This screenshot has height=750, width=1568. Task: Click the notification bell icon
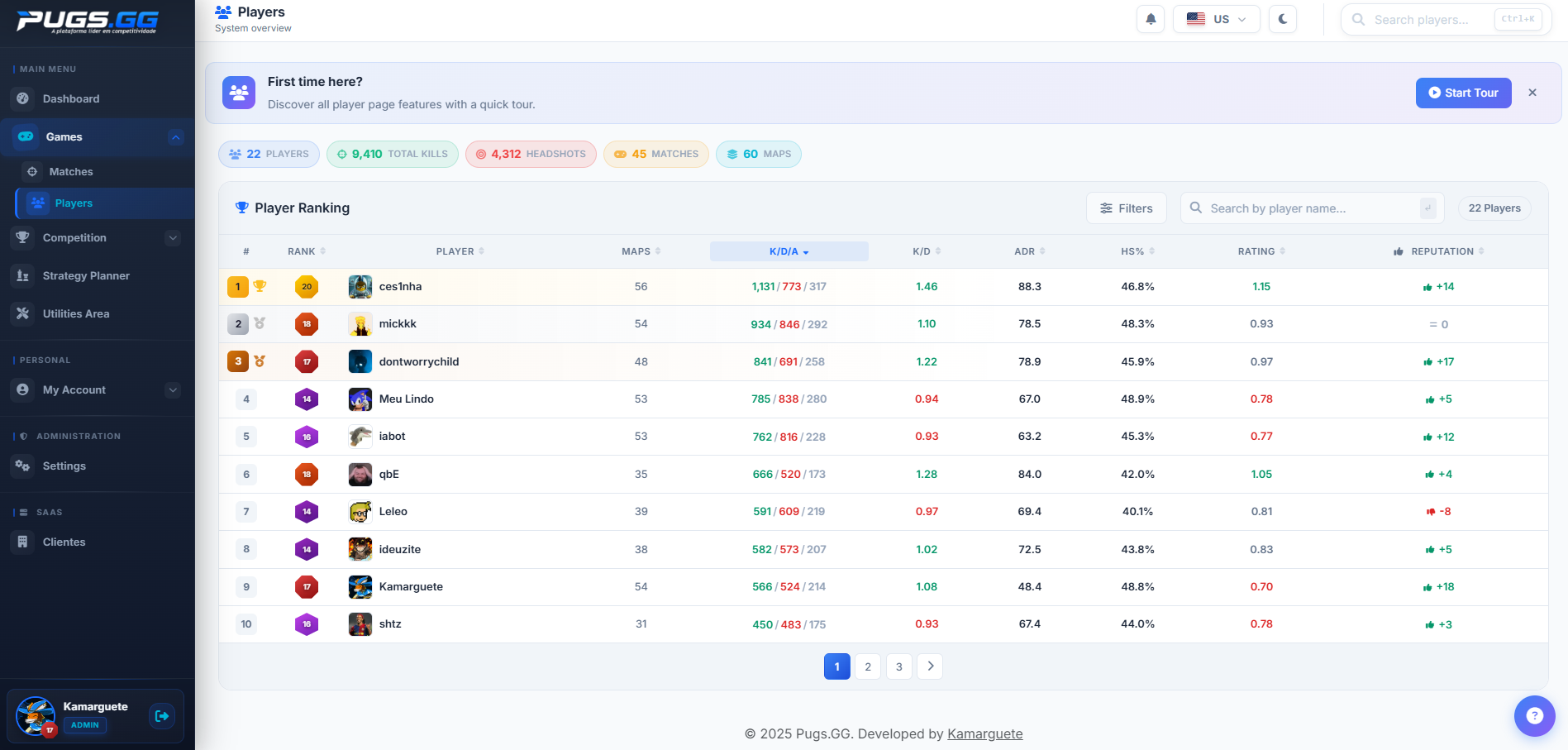(x=1151, y=19)
